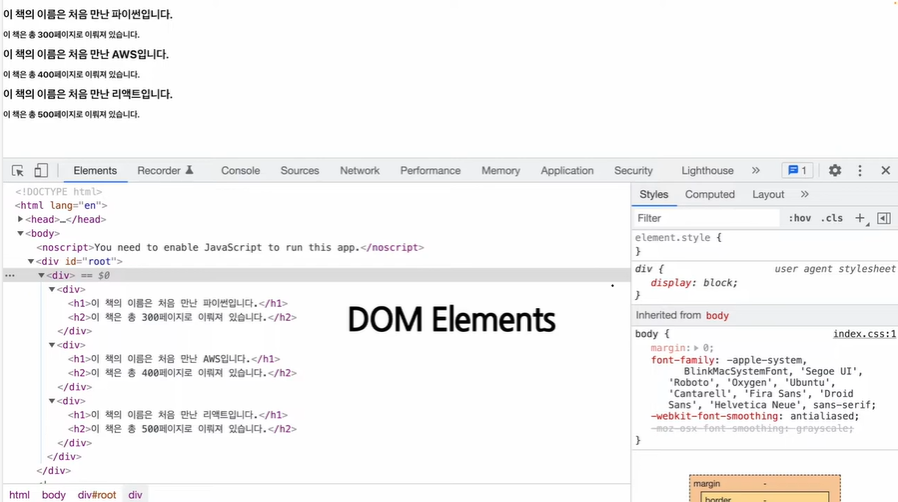Show more DevTools tabs chevron
898x502 pixels.
756,171
